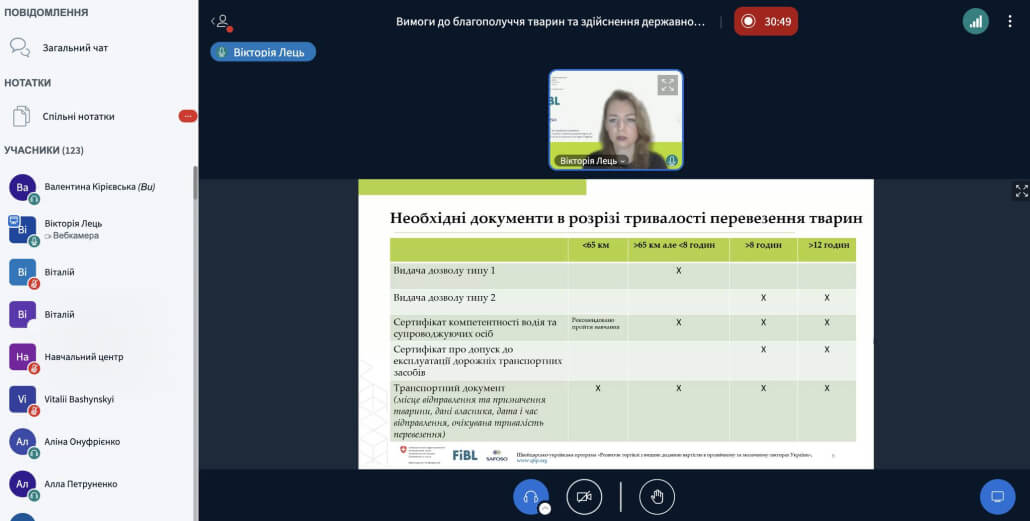
Task: Open Спільні нотатки
Action: pos(78,117)
